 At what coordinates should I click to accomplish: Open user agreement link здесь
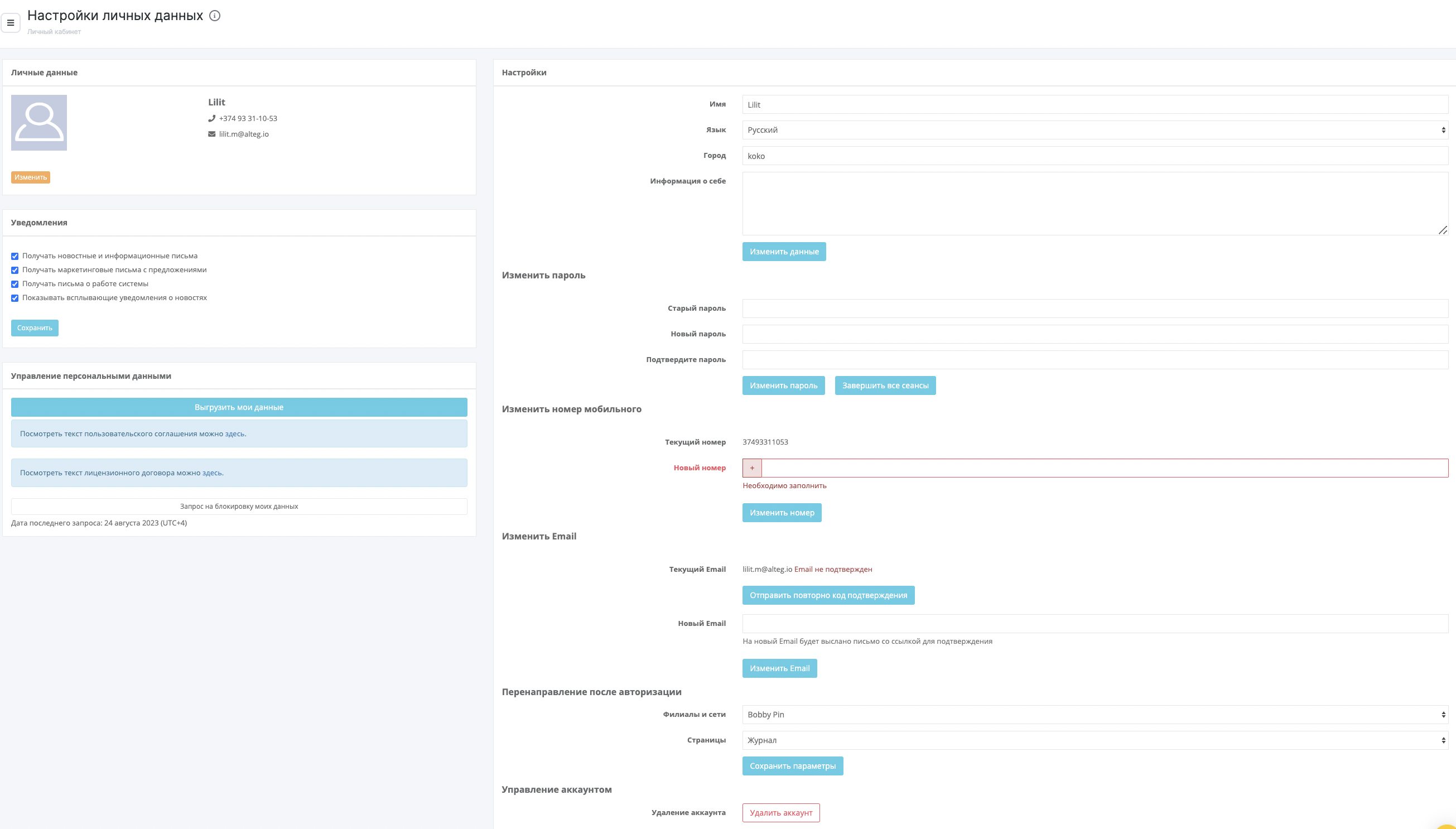coord(234,434)
